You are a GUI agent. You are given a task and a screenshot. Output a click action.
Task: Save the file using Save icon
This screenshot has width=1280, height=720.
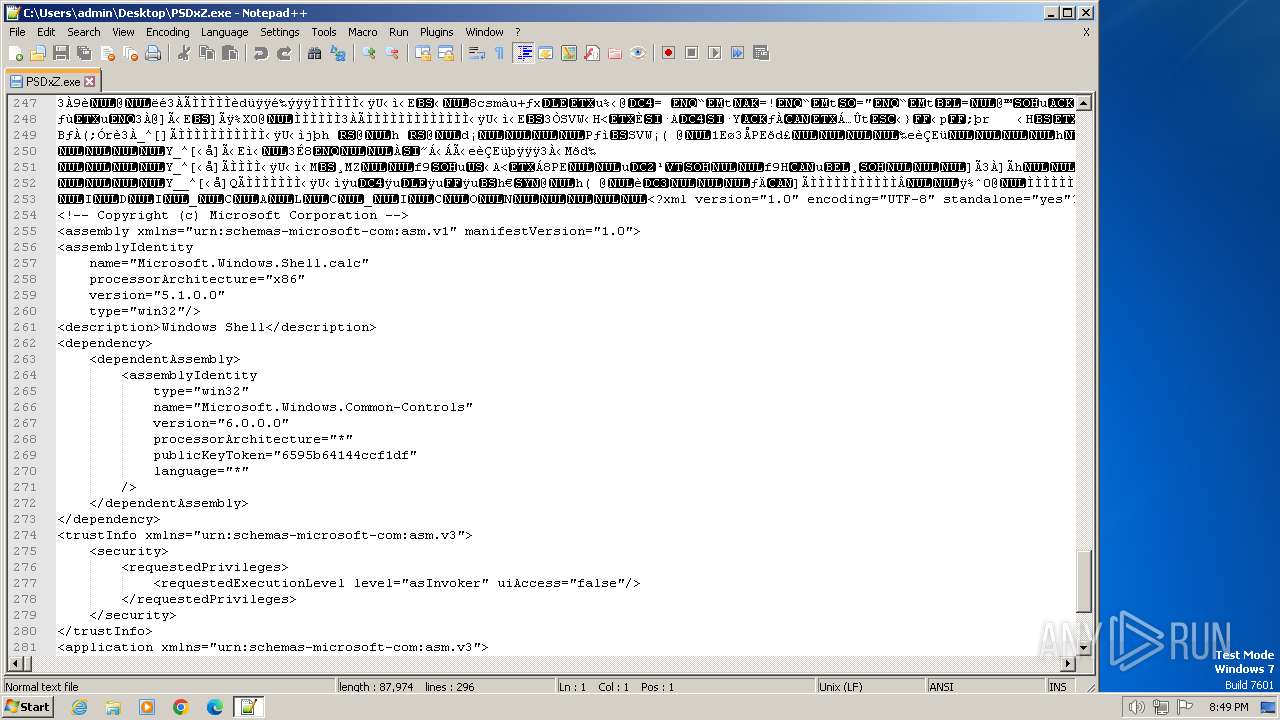click(61, 53)
